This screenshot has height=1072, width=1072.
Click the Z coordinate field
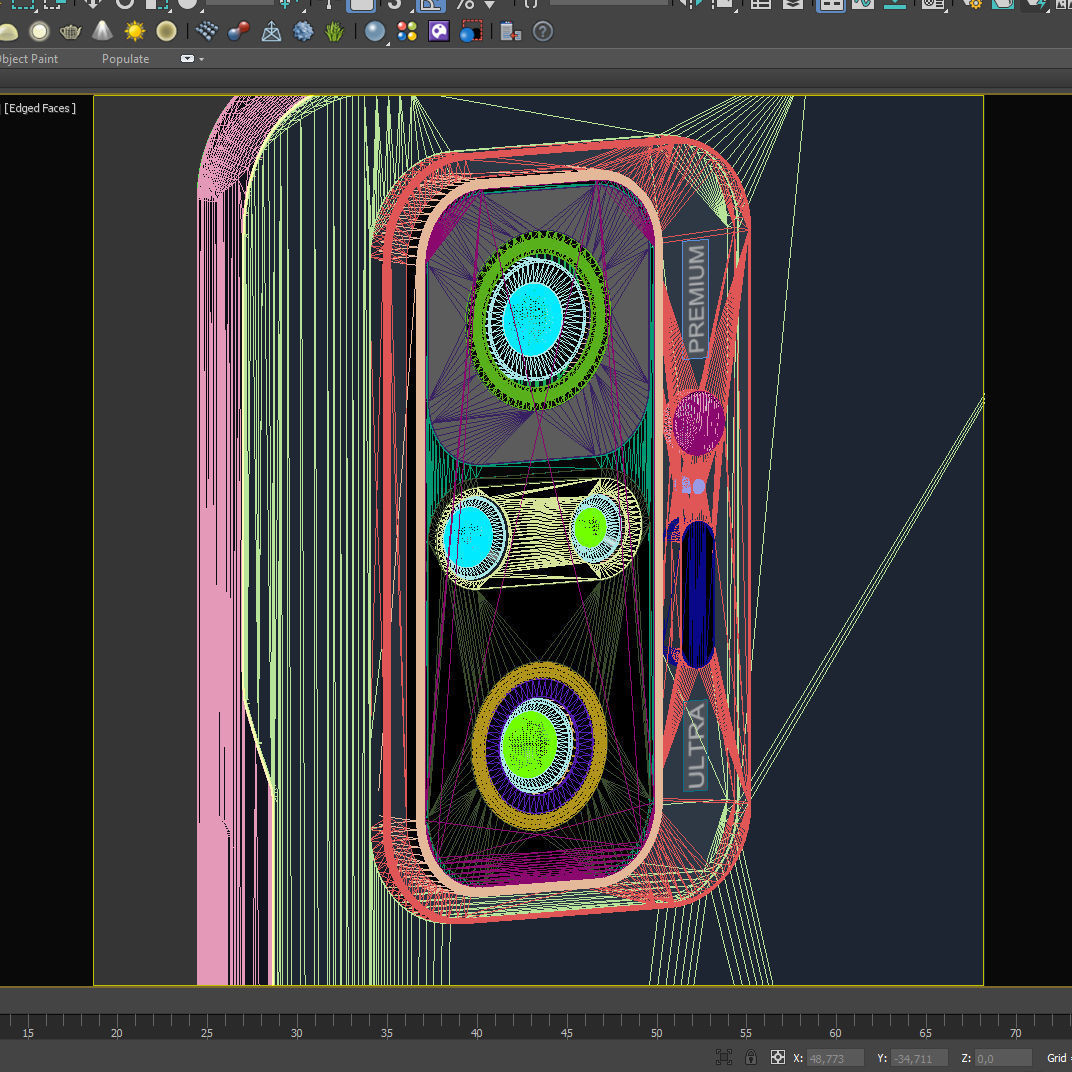[x=1003, y=1058]
